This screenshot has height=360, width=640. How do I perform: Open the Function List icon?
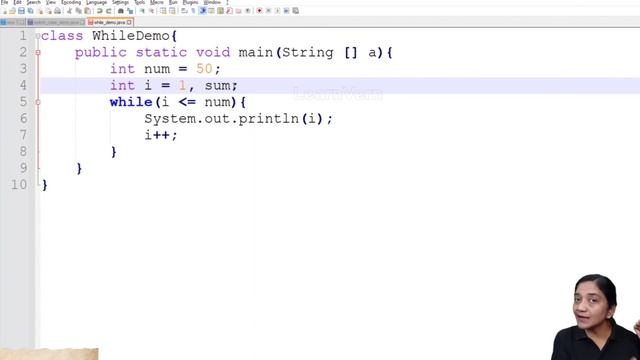point(229,11)
